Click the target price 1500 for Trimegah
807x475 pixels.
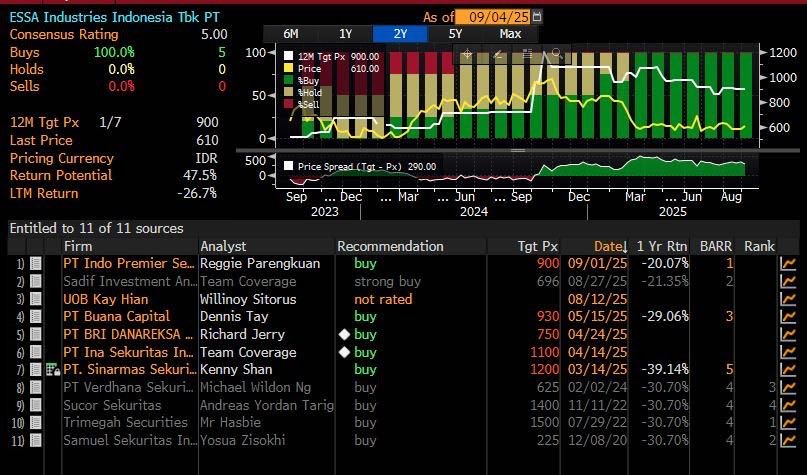point(545,423)
